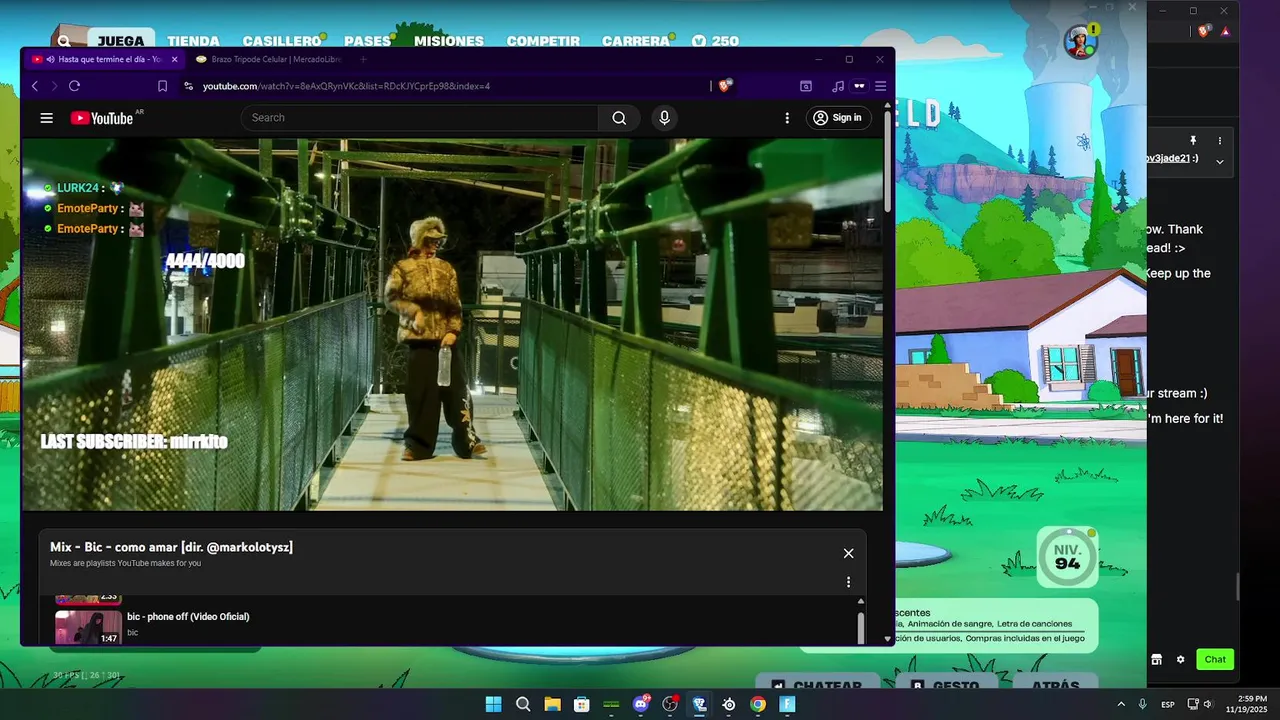Viewport: 1280px width, 720px height.
Task: Select the JUEGA tab in the game
Action: coord(121,41)
